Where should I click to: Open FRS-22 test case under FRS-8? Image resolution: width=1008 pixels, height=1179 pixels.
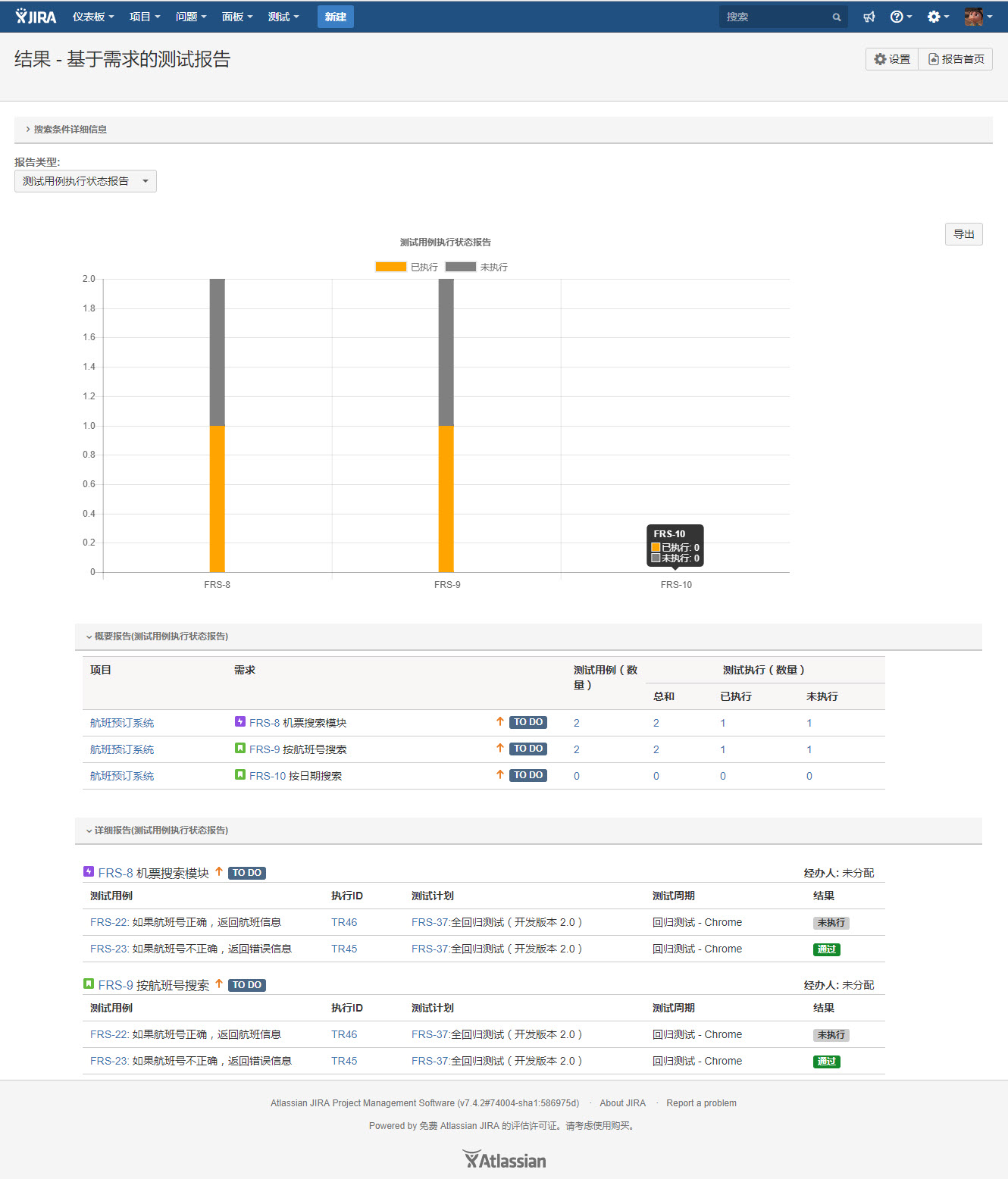point(186,922)
